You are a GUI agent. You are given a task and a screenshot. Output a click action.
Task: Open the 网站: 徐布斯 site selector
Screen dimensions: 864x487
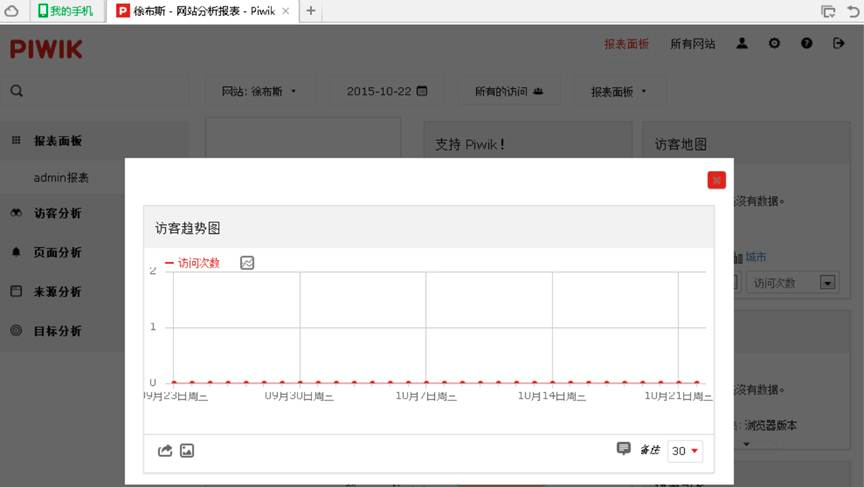(x=259, y=91)
